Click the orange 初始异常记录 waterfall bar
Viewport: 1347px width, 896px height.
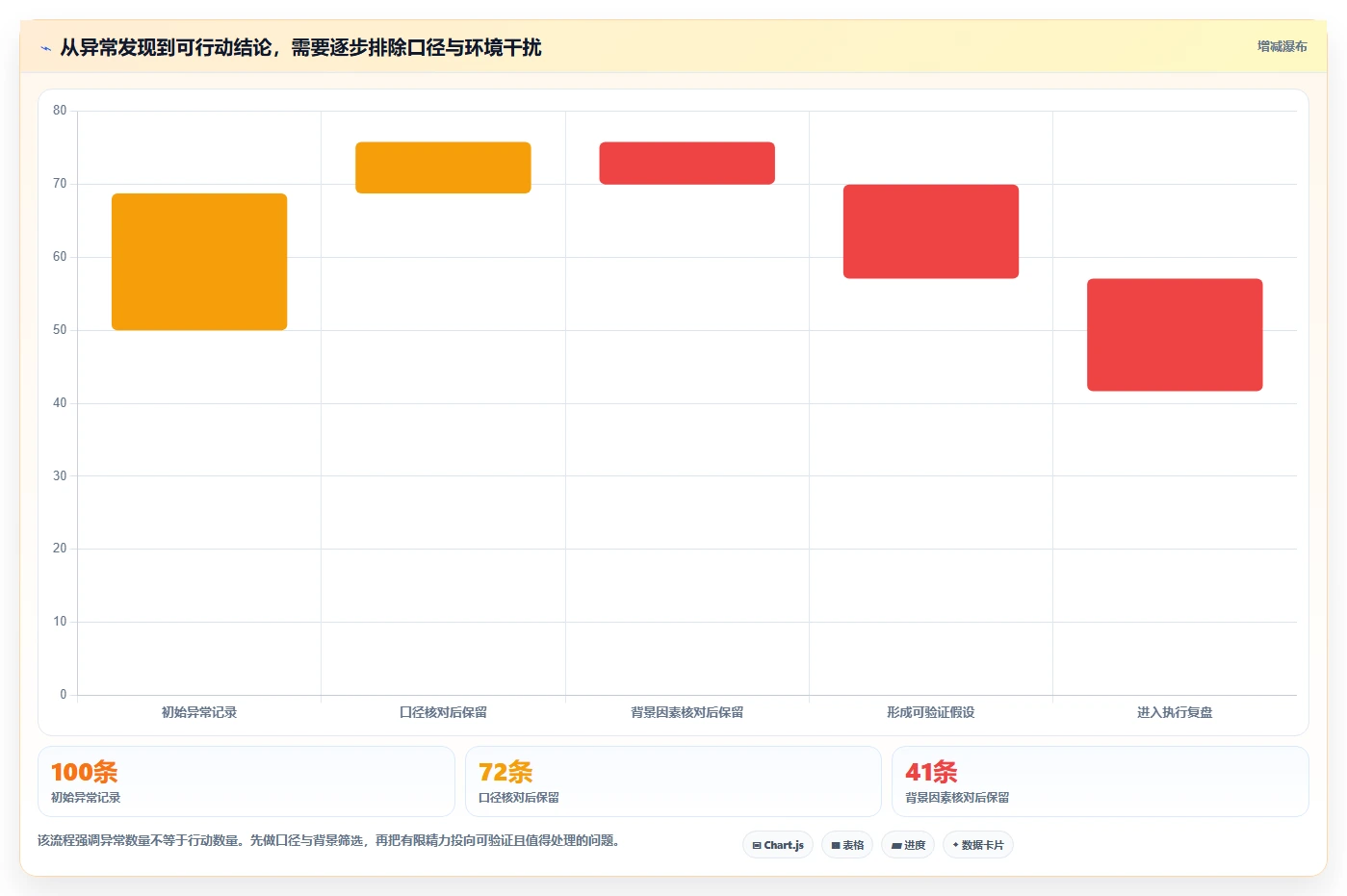click(x=199, y=262)
